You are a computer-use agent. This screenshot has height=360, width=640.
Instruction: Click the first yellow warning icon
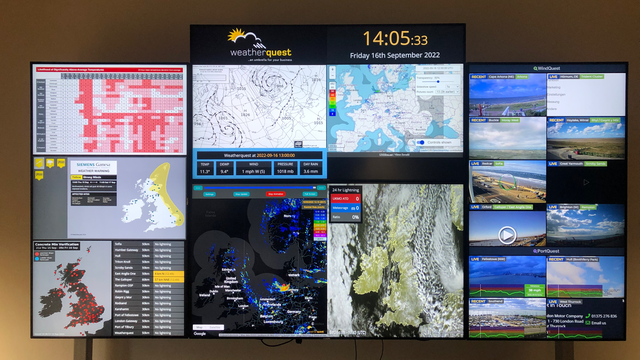pos(39,163)
